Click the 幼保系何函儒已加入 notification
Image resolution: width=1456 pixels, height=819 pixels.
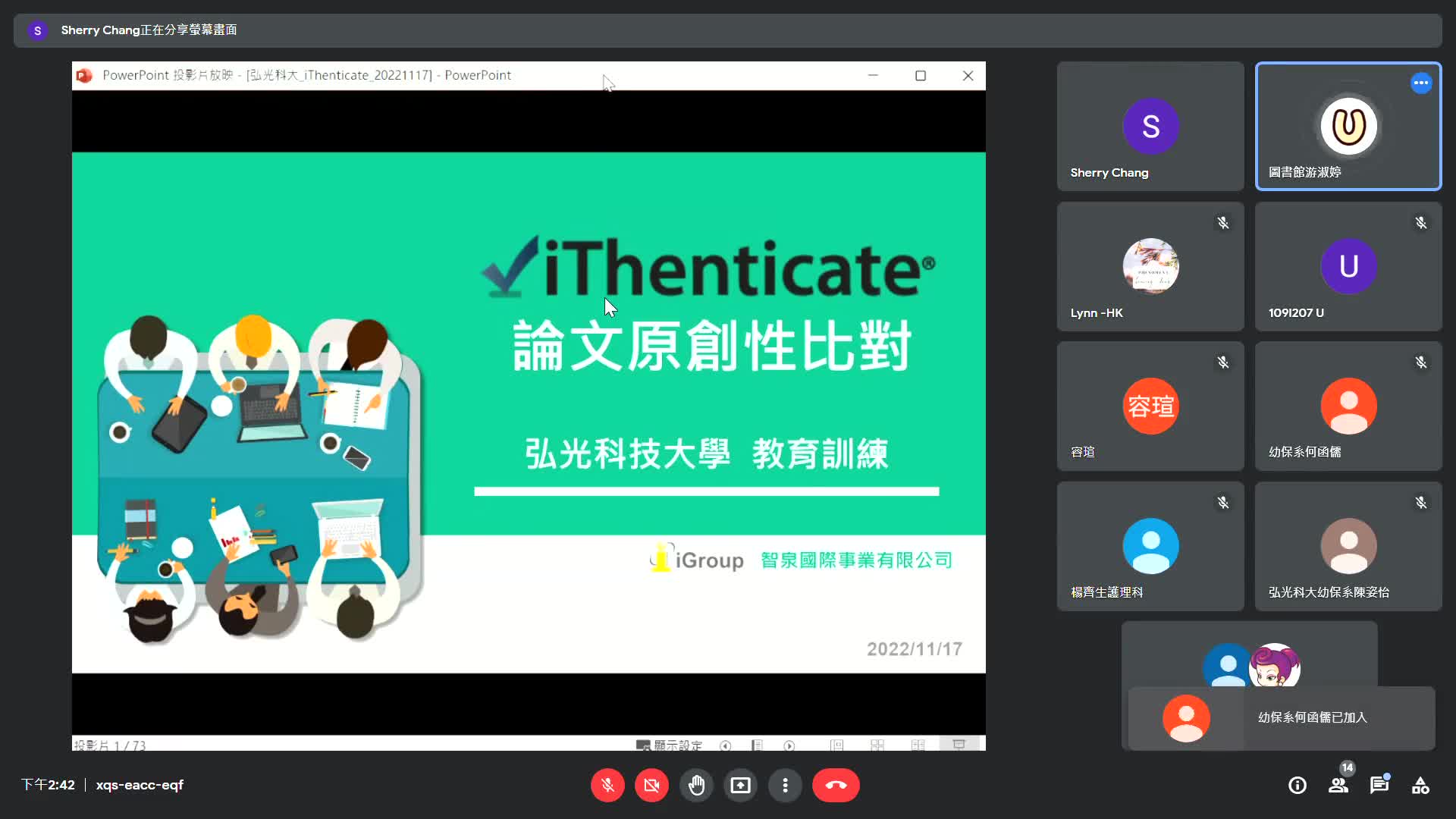1282,718
